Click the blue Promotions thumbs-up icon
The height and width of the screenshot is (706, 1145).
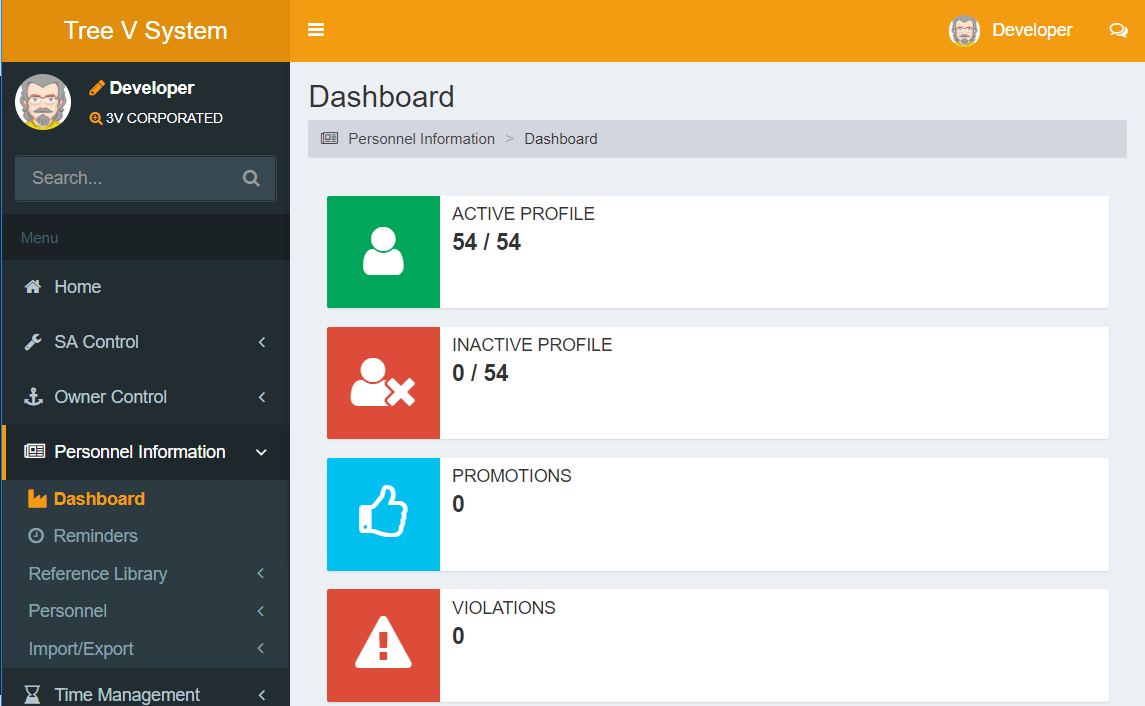[x=383, y=514]
